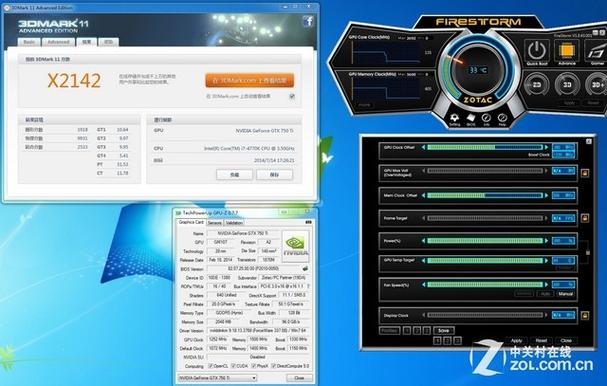607x386 pixels.
Task: Switch to the Sensors tab in GPU-Z
Action: click(214, 223)
